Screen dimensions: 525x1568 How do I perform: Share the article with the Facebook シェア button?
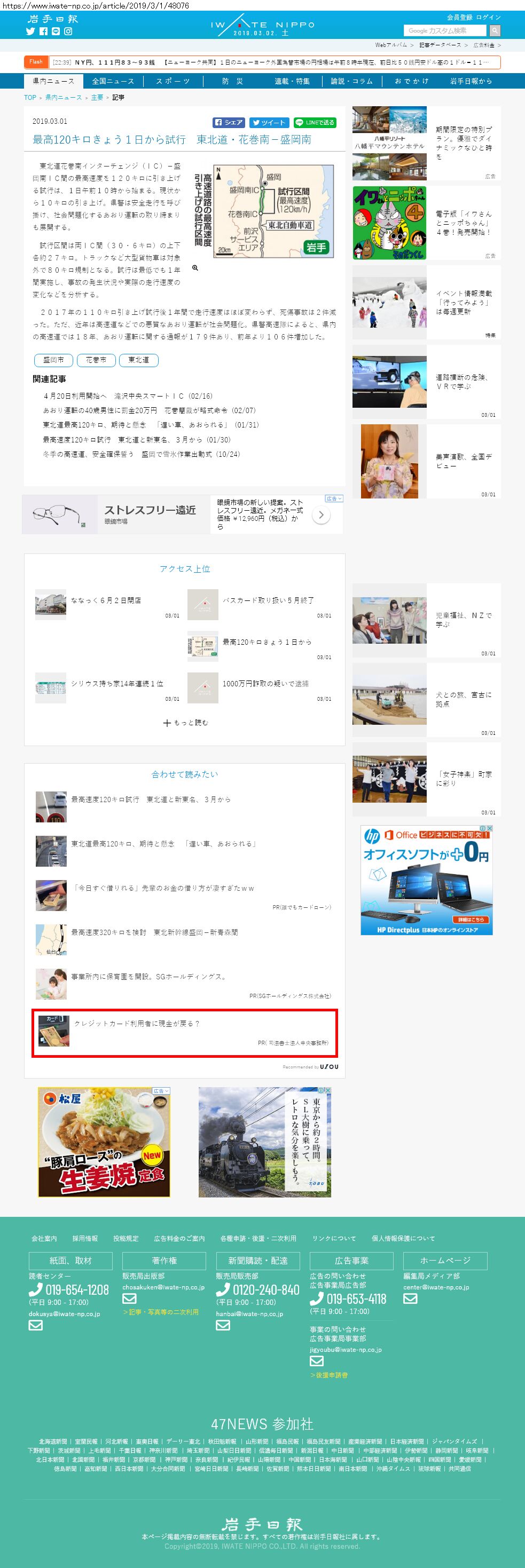click(x=229, y=122)
